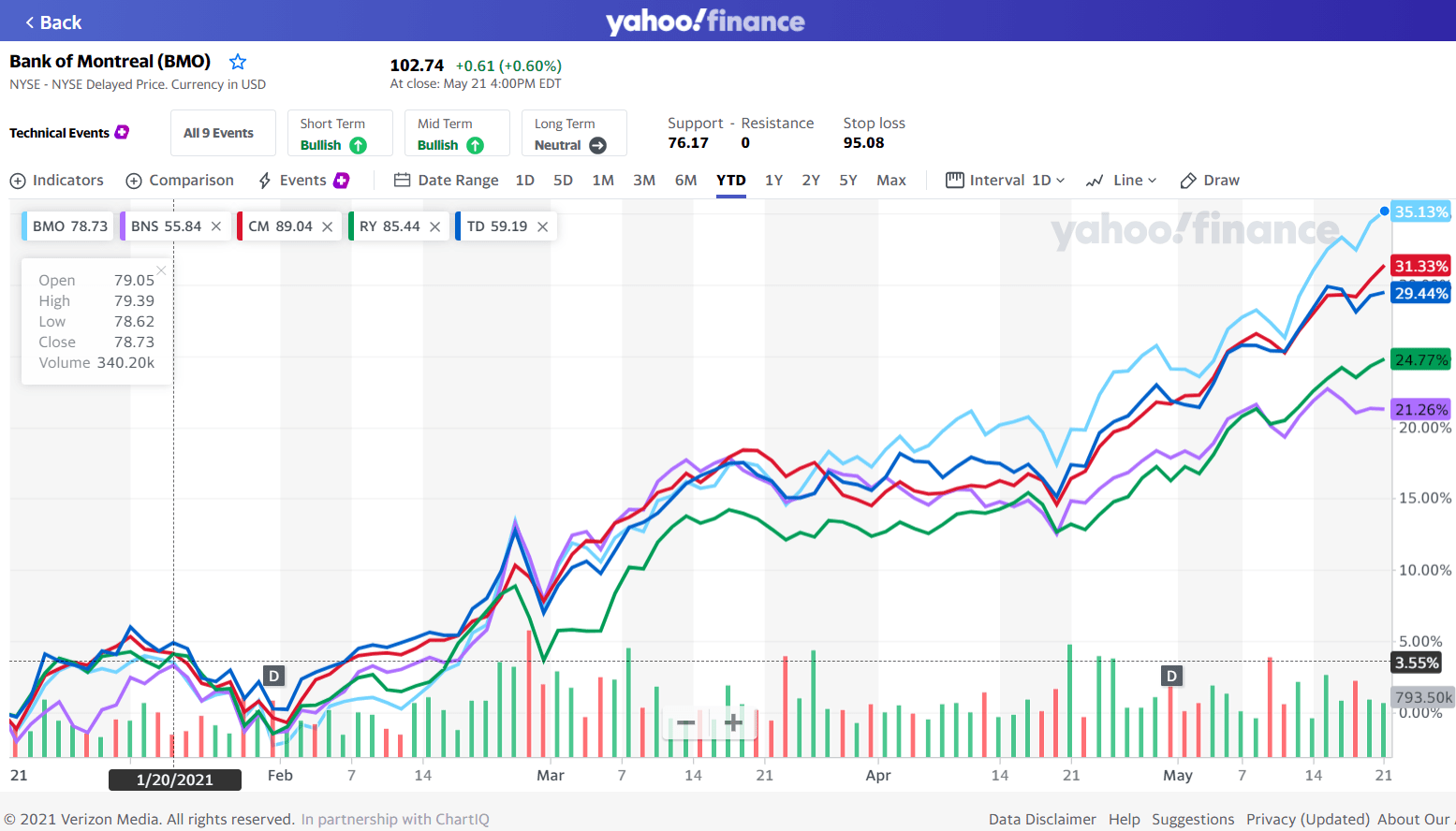
Task: Switch to the Max range
Action: 891,180
